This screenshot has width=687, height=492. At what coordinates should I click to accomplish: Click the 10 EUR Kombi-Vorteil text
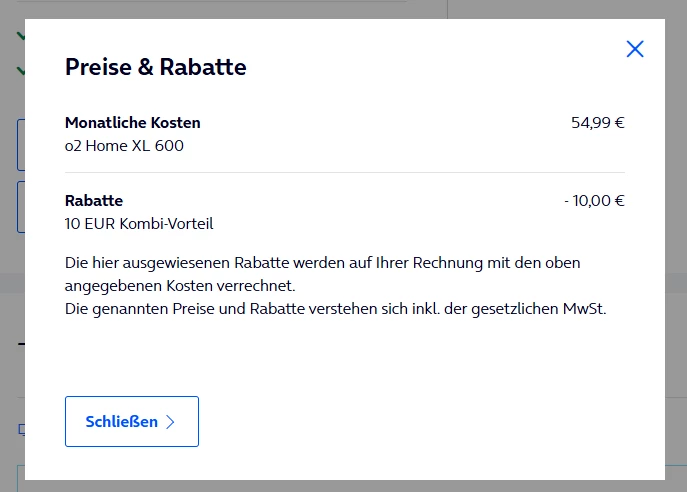(x=139, y=224)
